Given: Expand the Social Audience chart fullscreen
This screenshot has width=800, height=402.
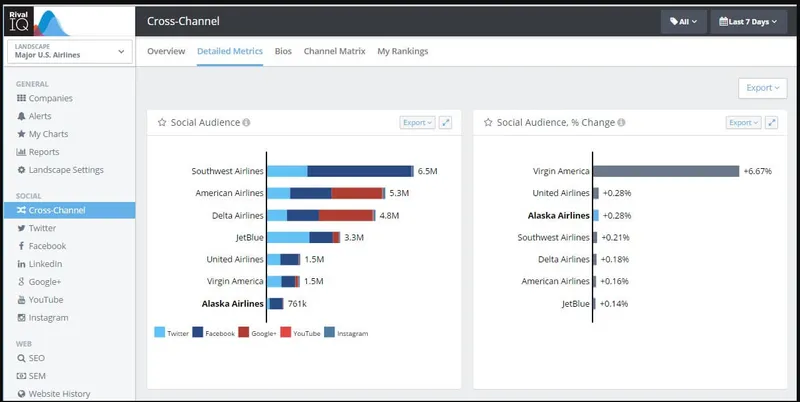Looking at the screenshot, I should tap(445, 122).
